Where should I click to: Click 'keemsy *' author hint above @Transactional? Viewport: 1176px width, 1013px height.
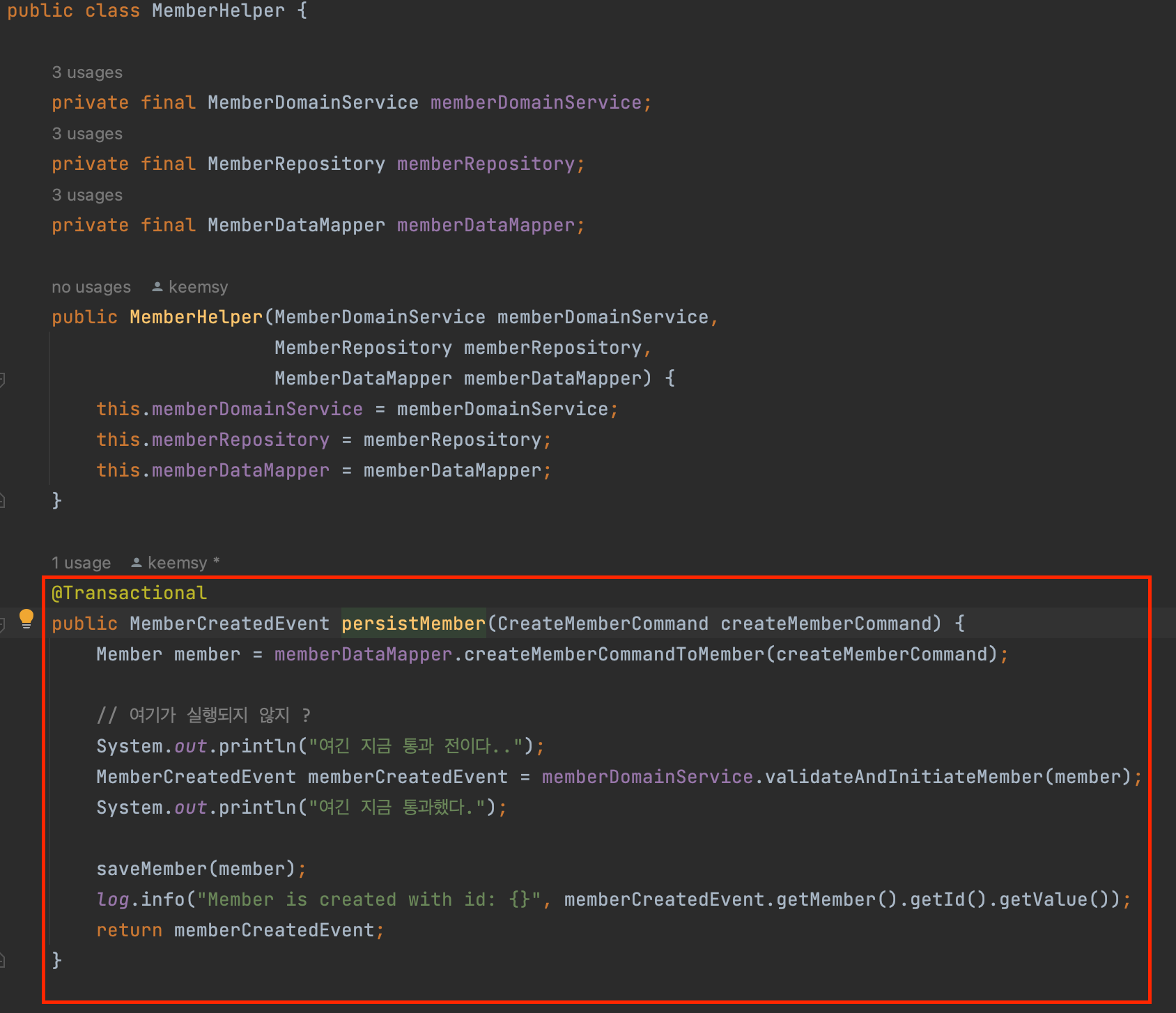pos(184,563)
